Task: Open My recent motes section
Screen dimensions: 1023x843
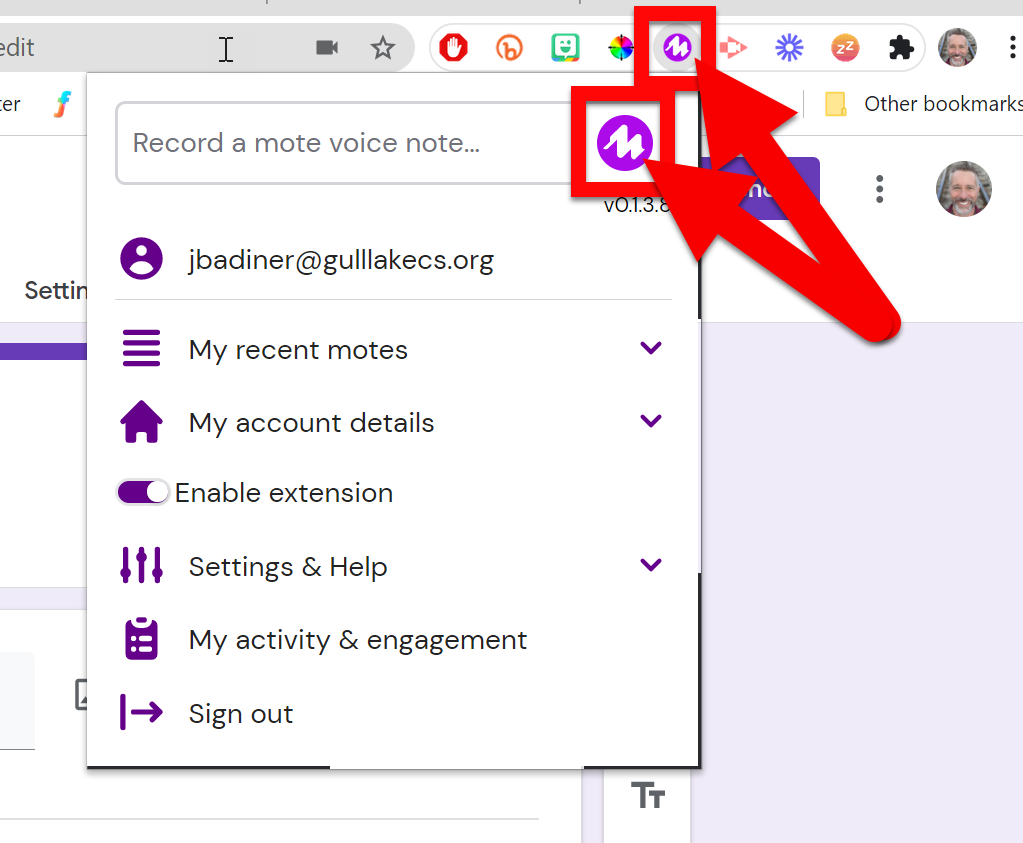Action: (393, 350)
